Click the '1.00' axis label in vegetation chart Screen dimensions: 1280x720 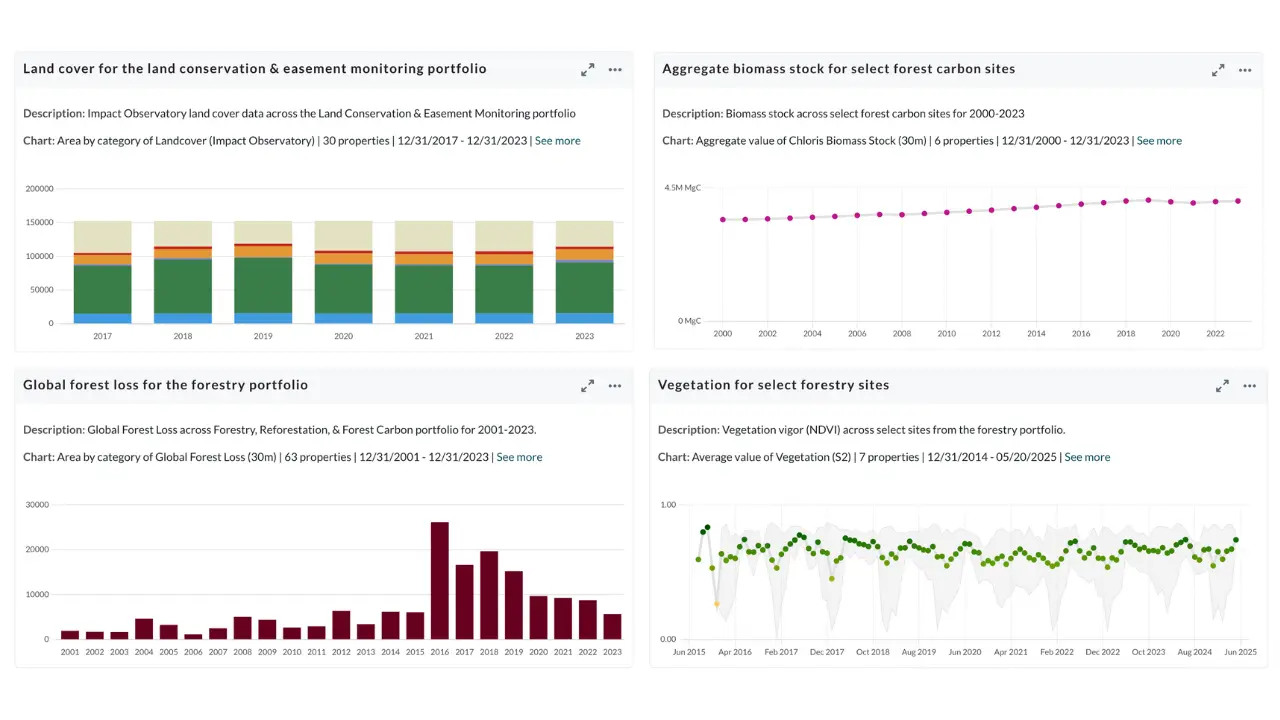coord(668,505)
